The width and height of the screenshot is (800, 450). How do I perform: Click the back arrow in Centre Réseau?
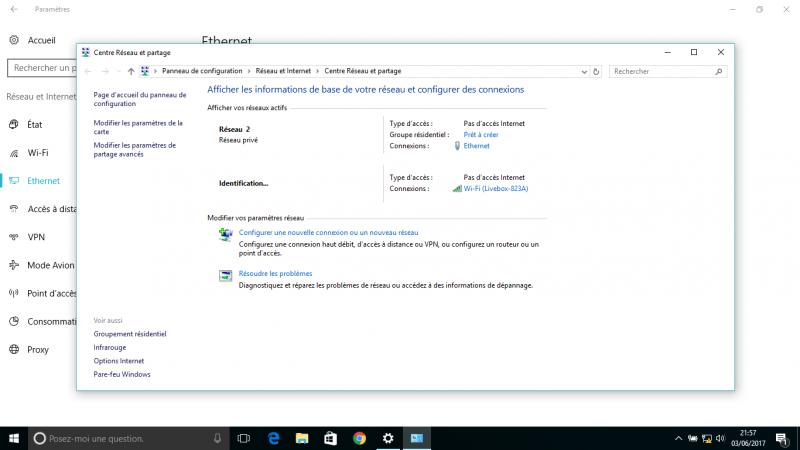[x=88, y=71]
